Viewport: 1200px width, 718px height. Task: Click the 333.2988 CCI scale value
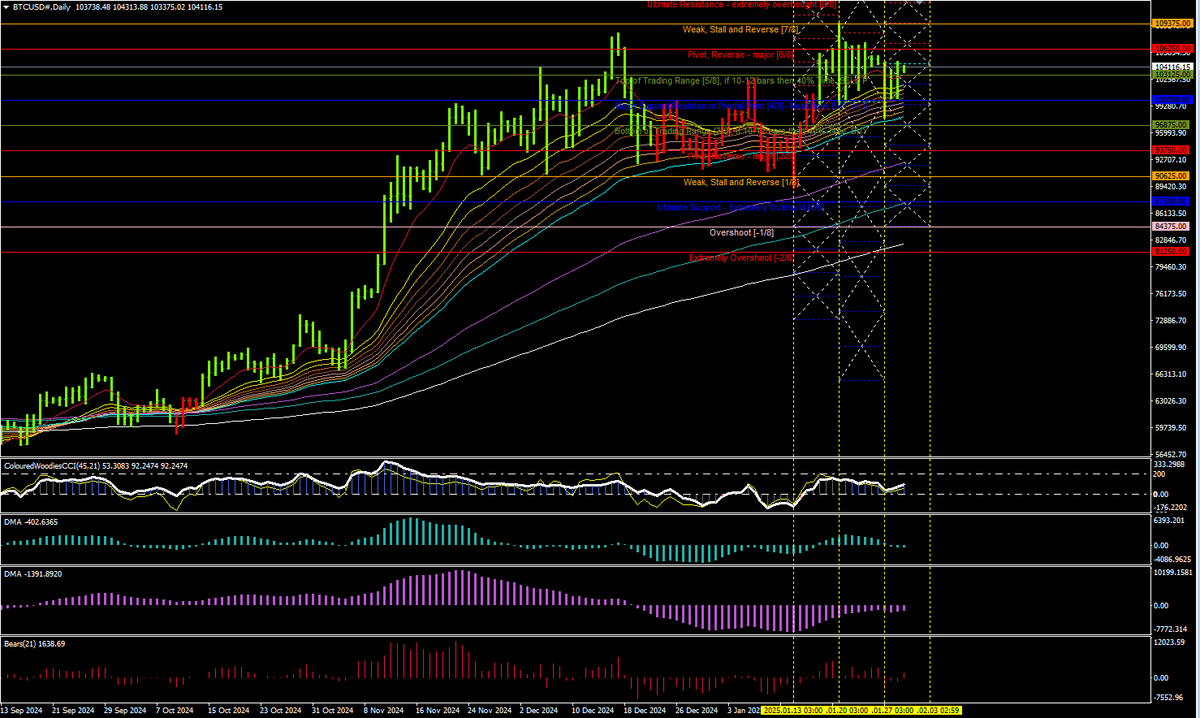[x=1171, y=465]
